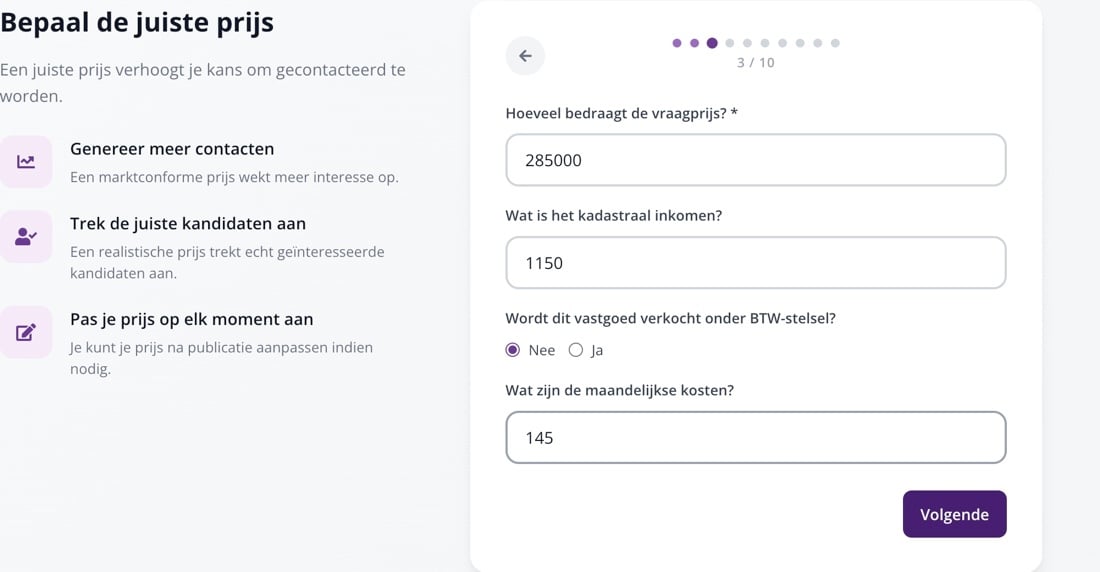This screenshot has height=572, width=1100.
Task: Click the Genereer meer contacten heading
Action: click(172, 149)
